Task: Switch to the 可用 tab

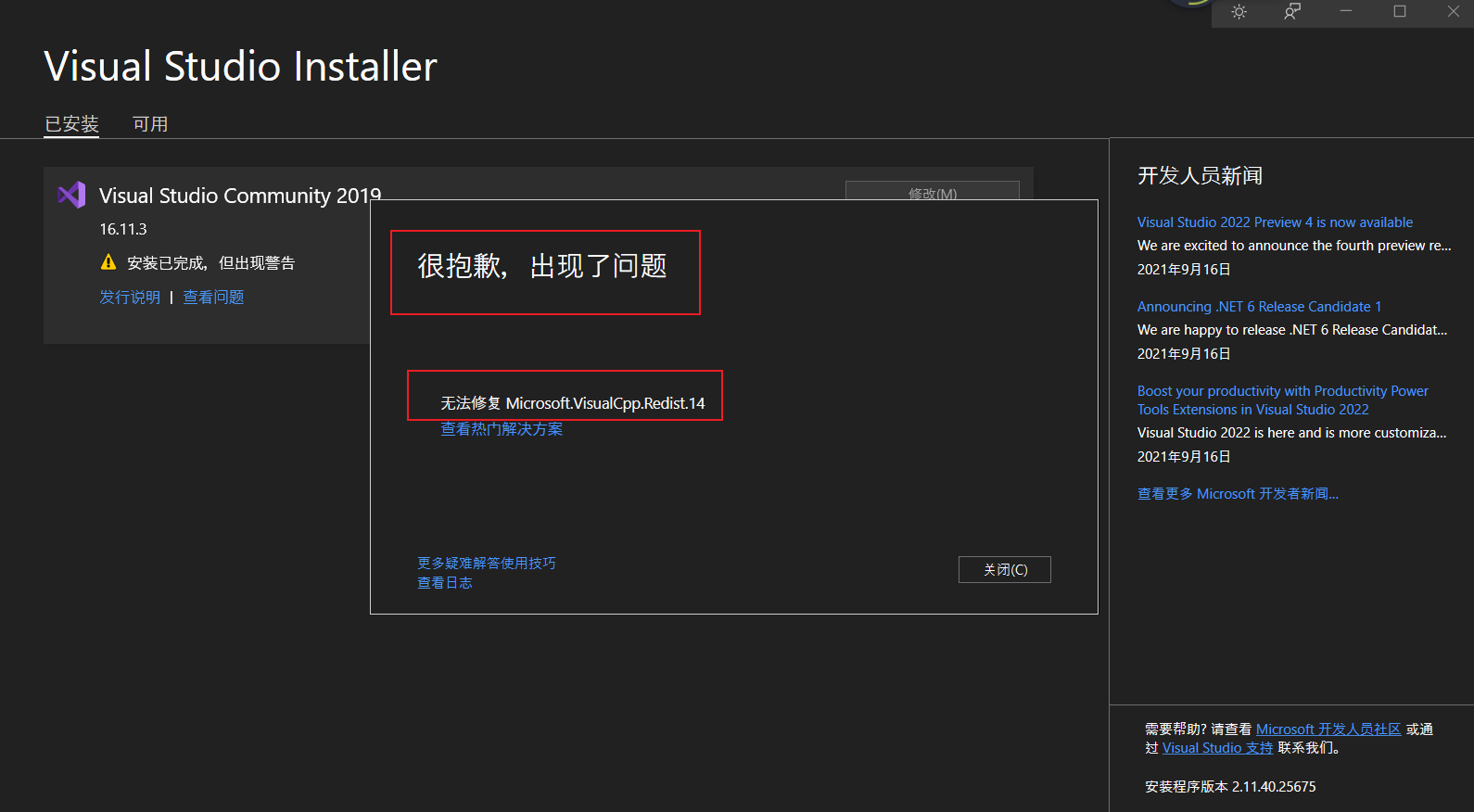Action: click(x=150, y=124)
